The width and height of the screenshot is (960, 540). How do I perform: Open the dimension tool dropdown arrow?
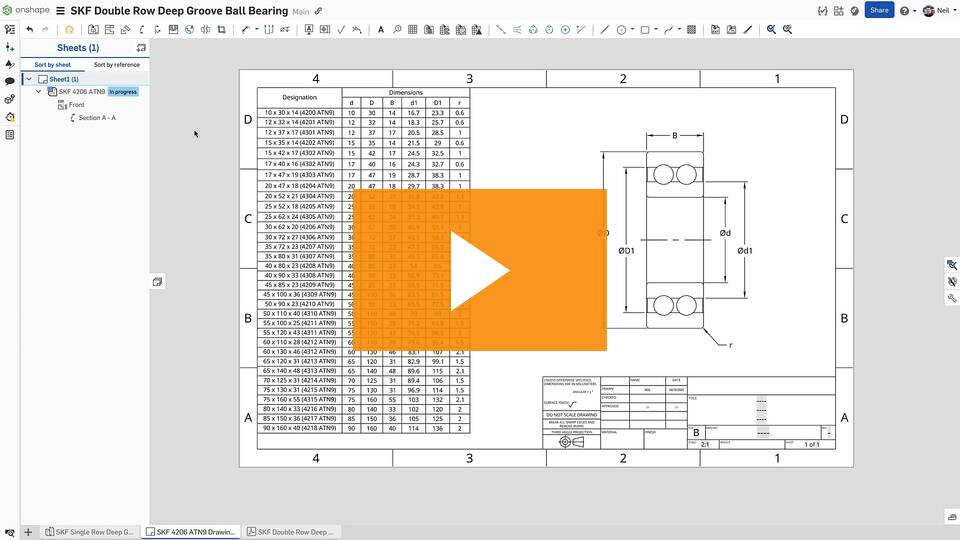point(257,29)
